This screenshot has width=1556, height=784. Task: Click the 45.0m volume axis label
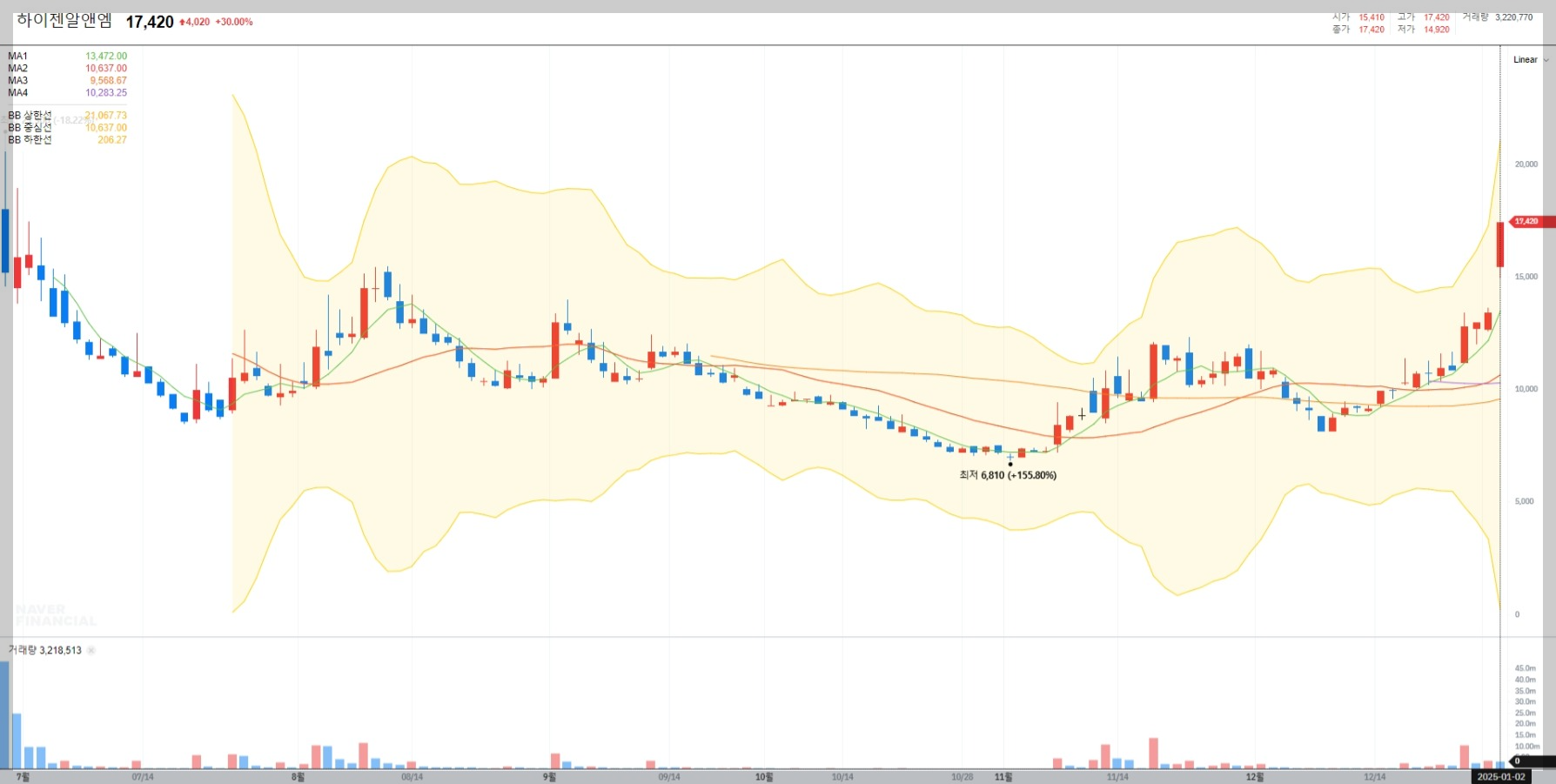[x=1526, y=668]
